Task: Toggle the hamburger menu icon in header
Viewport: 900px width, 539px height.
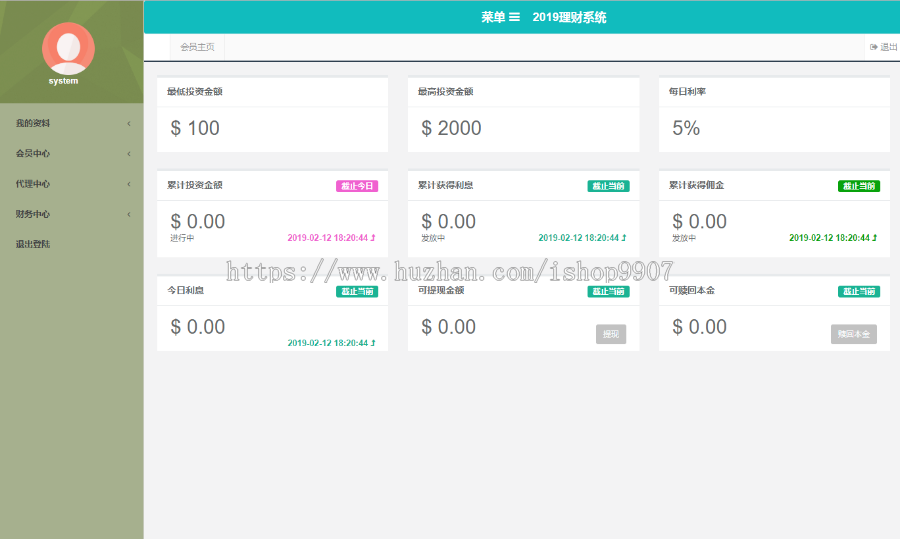Action: 514,17
